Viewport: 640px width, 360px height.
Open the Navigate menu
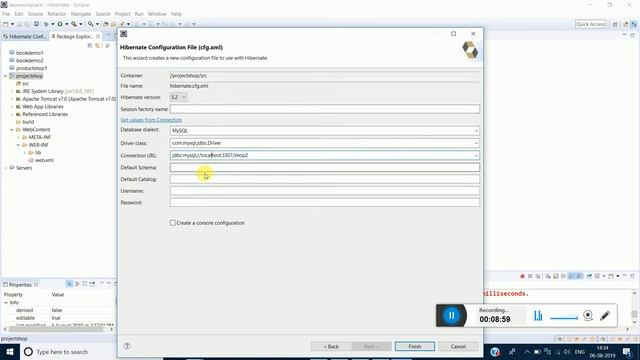click(x=81, y=14)
